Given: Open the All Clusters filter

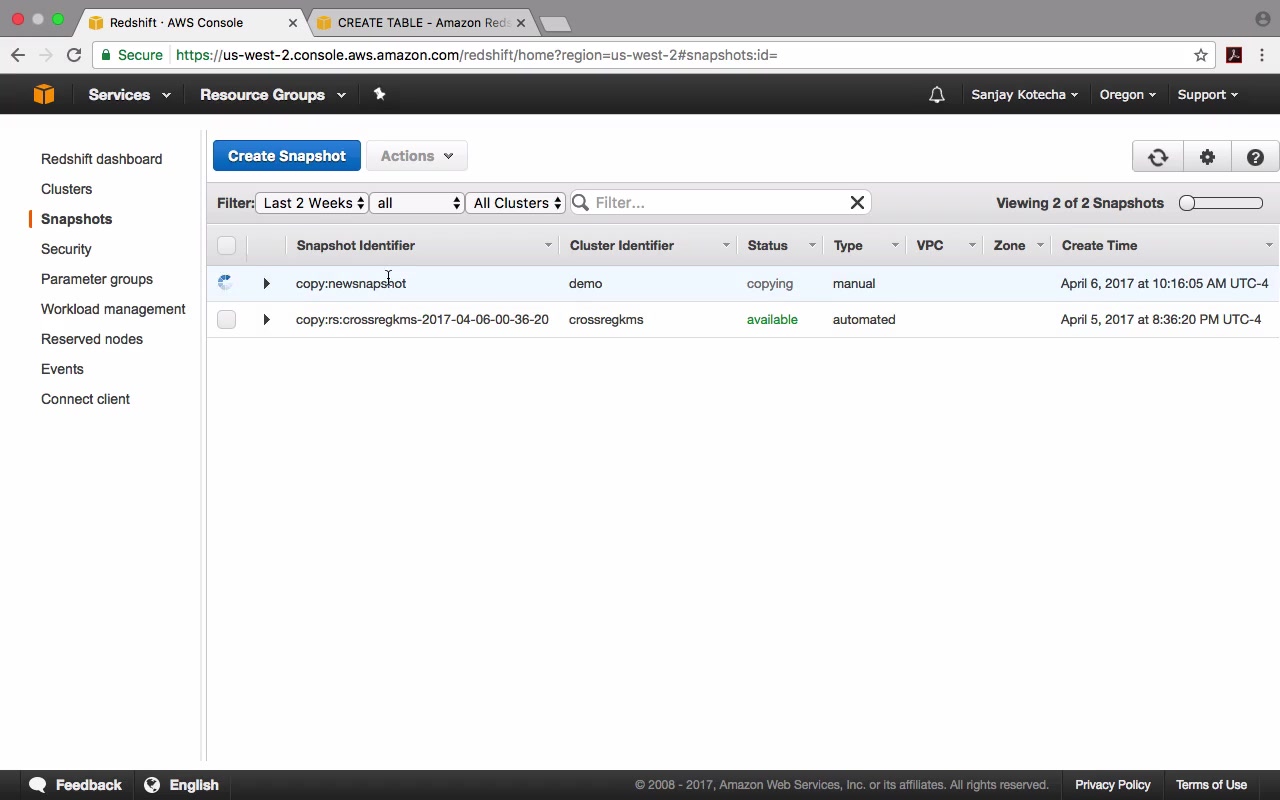Looking at the screenshot, I should [x=516, y=203].
